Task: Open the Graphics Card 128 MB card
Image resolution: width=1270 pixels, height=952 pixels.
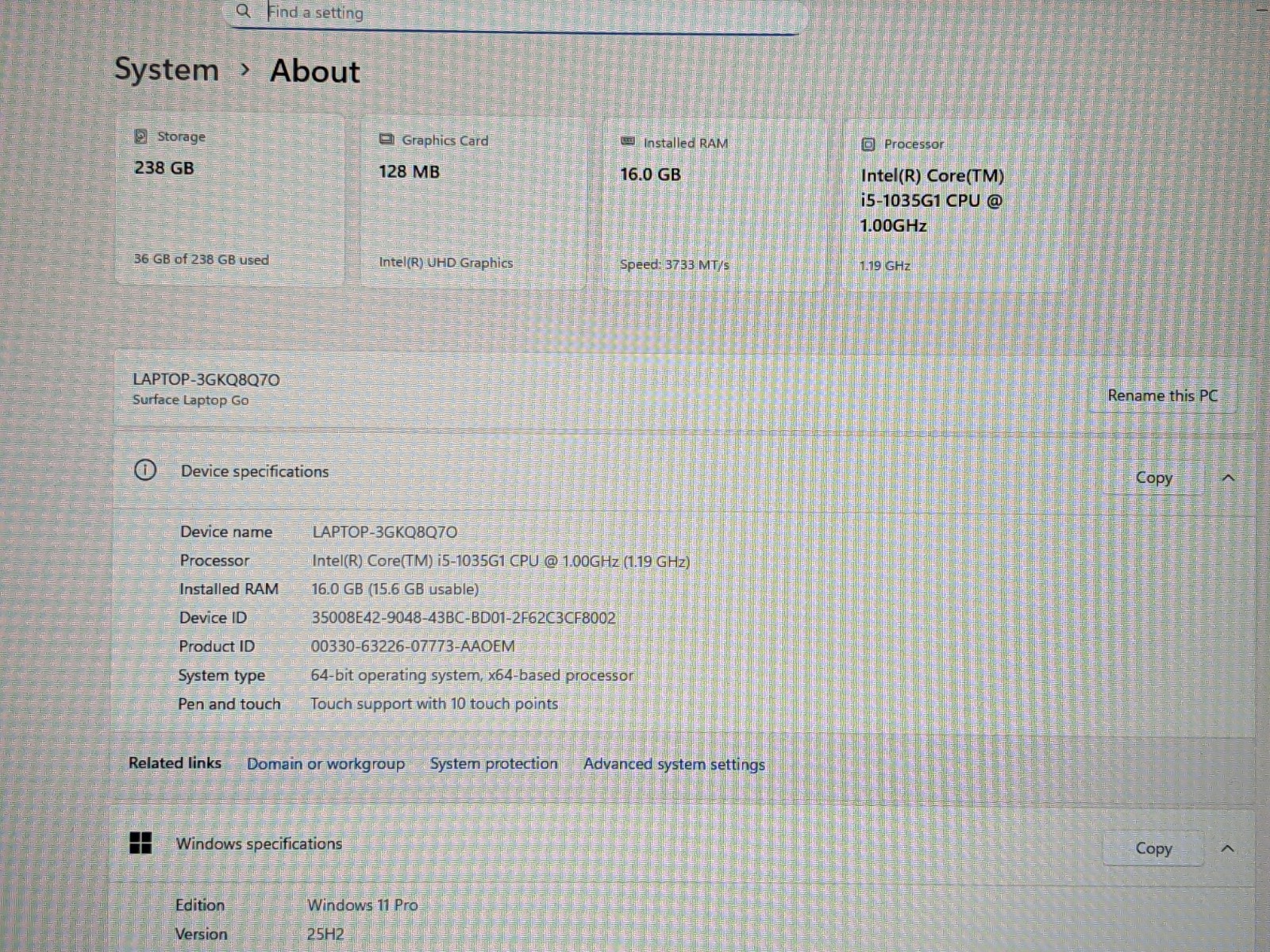Action: (x=473, y=202)
